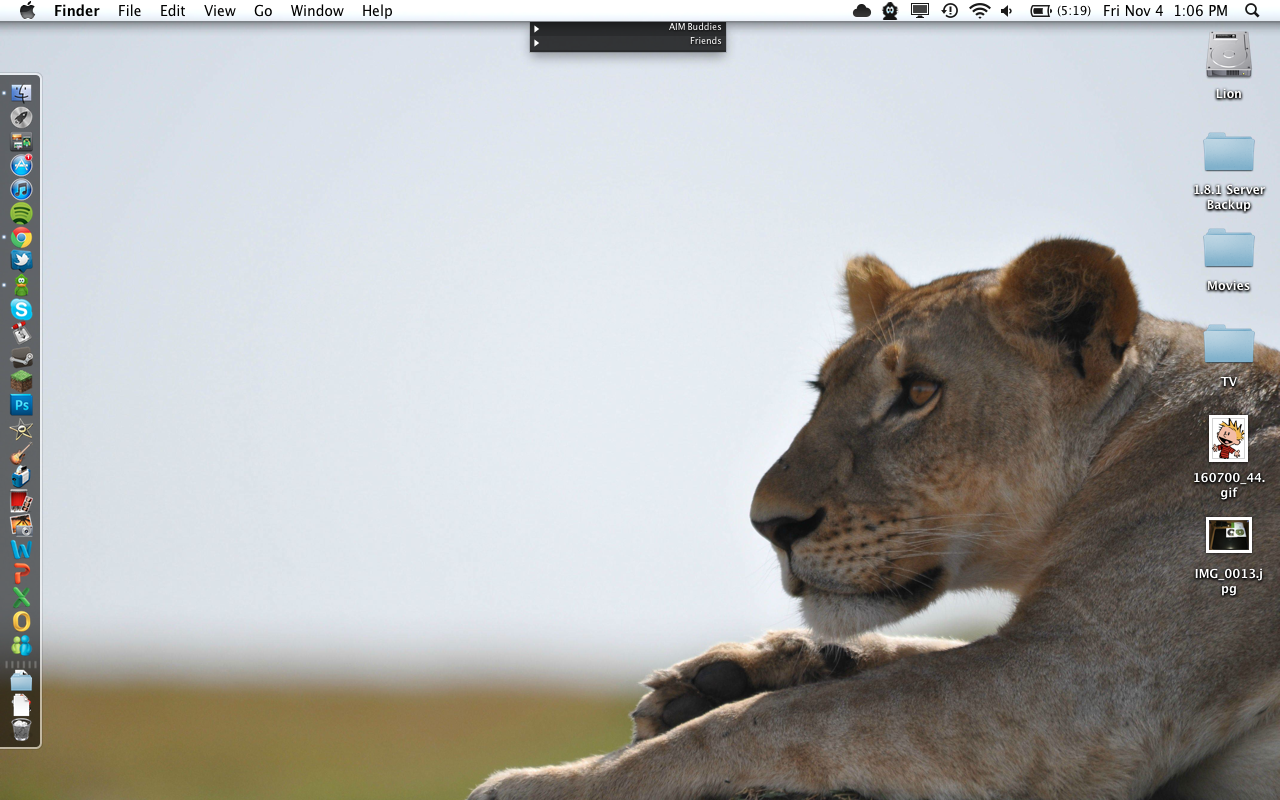Viewport: 1280px width, 800px height.
Task: Open Adium green duck icon
Action: [x=21, y=285]
